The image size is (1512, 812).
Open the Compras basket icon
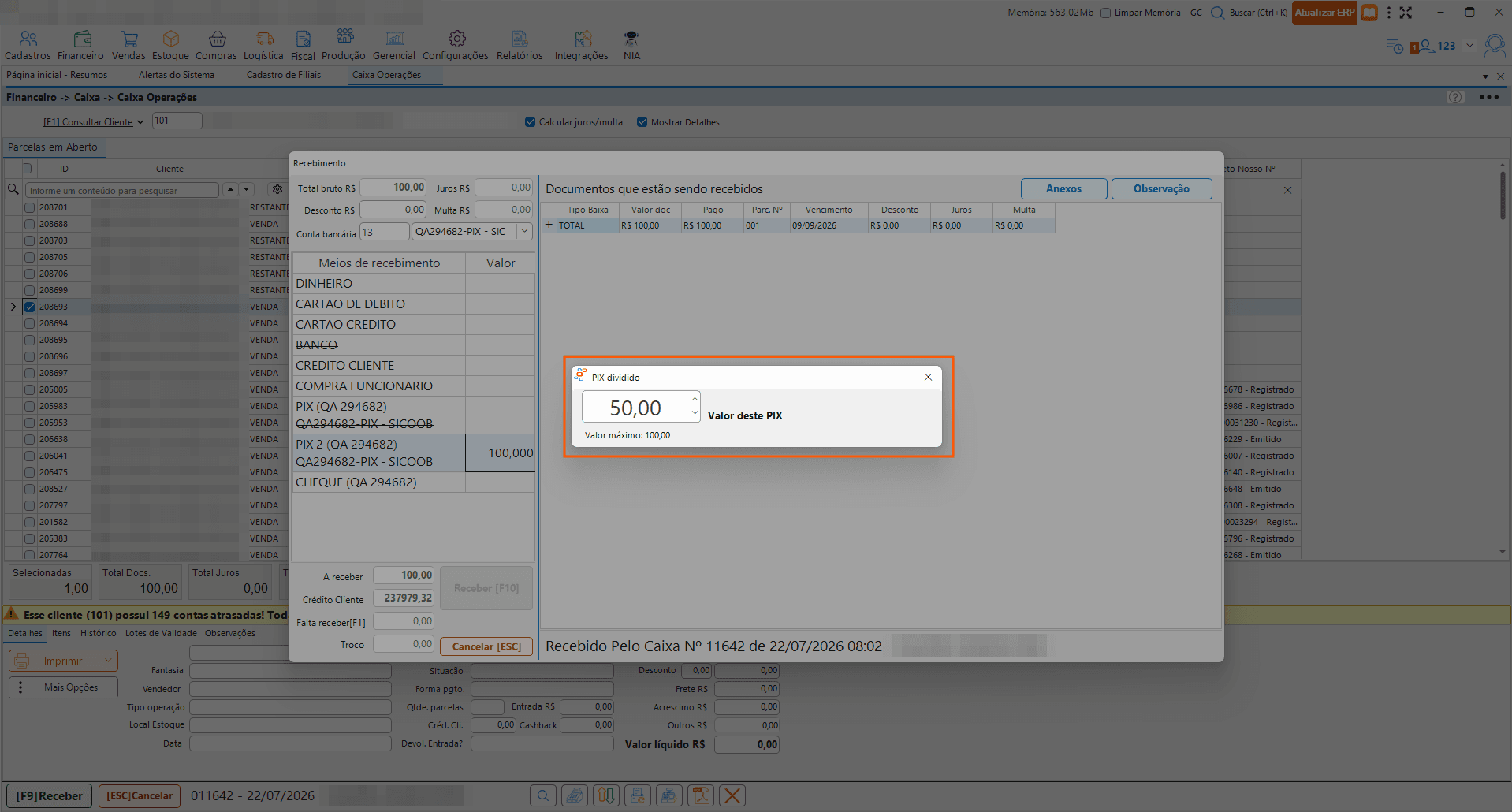point(217,39)
